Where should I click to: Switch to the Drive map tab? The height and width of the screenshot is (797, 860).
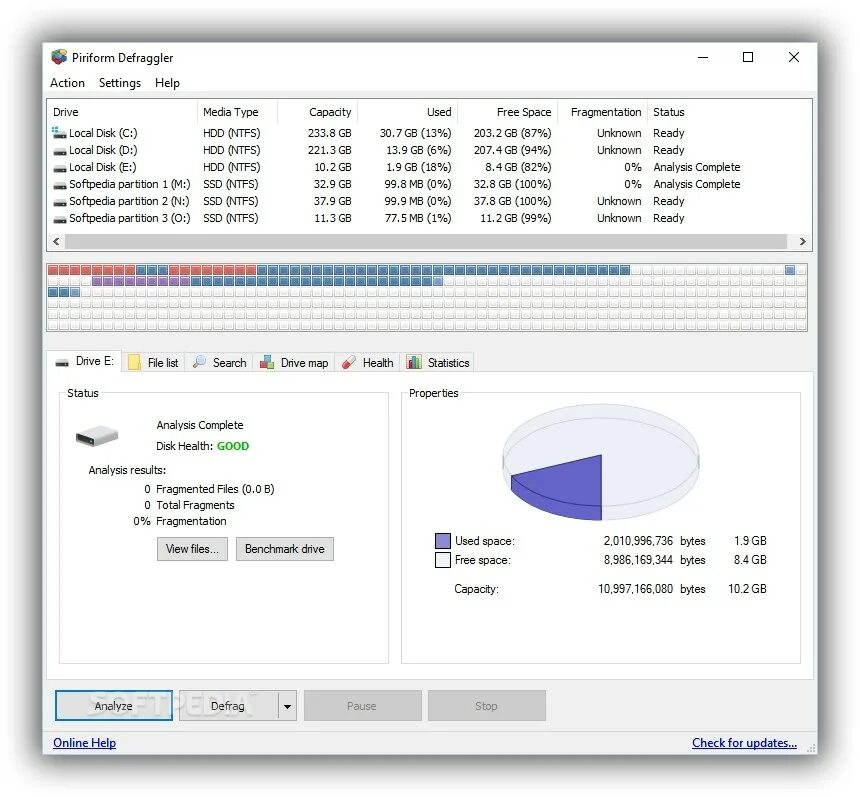pos(294,363)
